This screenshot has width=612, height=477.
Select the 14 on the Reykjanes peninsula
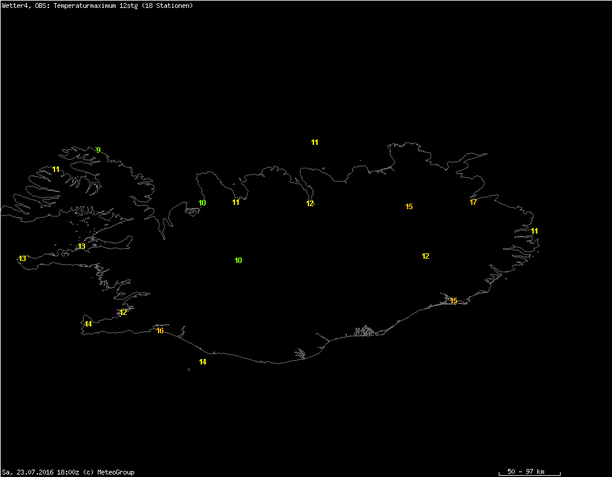point(89,324)
